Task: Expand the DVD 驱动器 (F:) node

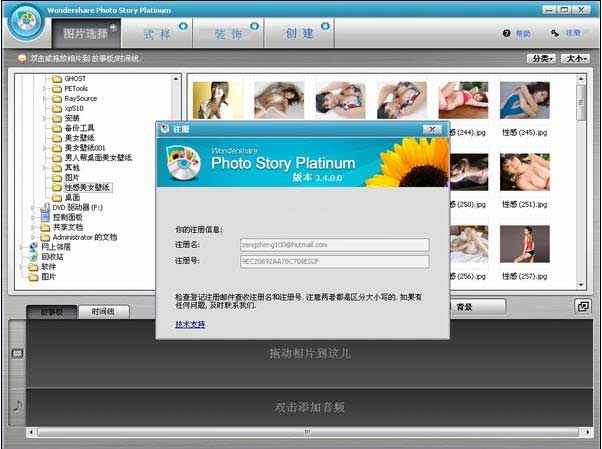Action: click(x=33, y=207)
